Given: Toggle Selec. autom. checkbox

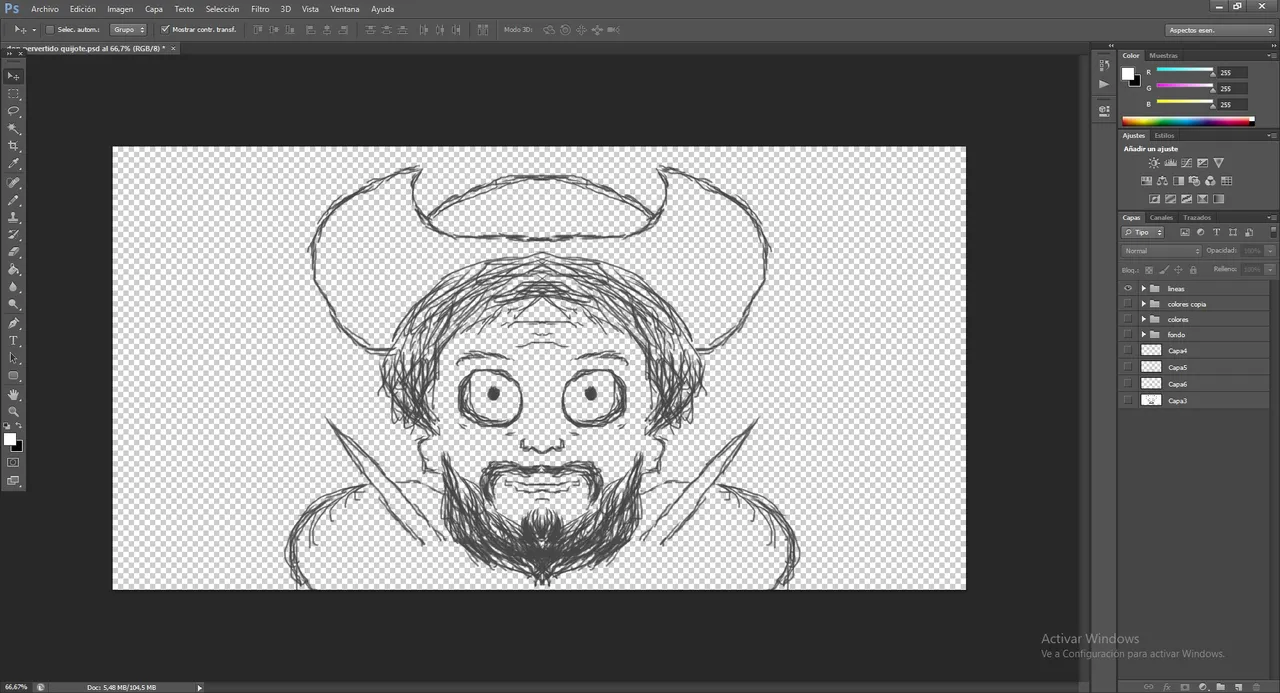Looking at the screenshot, I should (x=50, y=29).
